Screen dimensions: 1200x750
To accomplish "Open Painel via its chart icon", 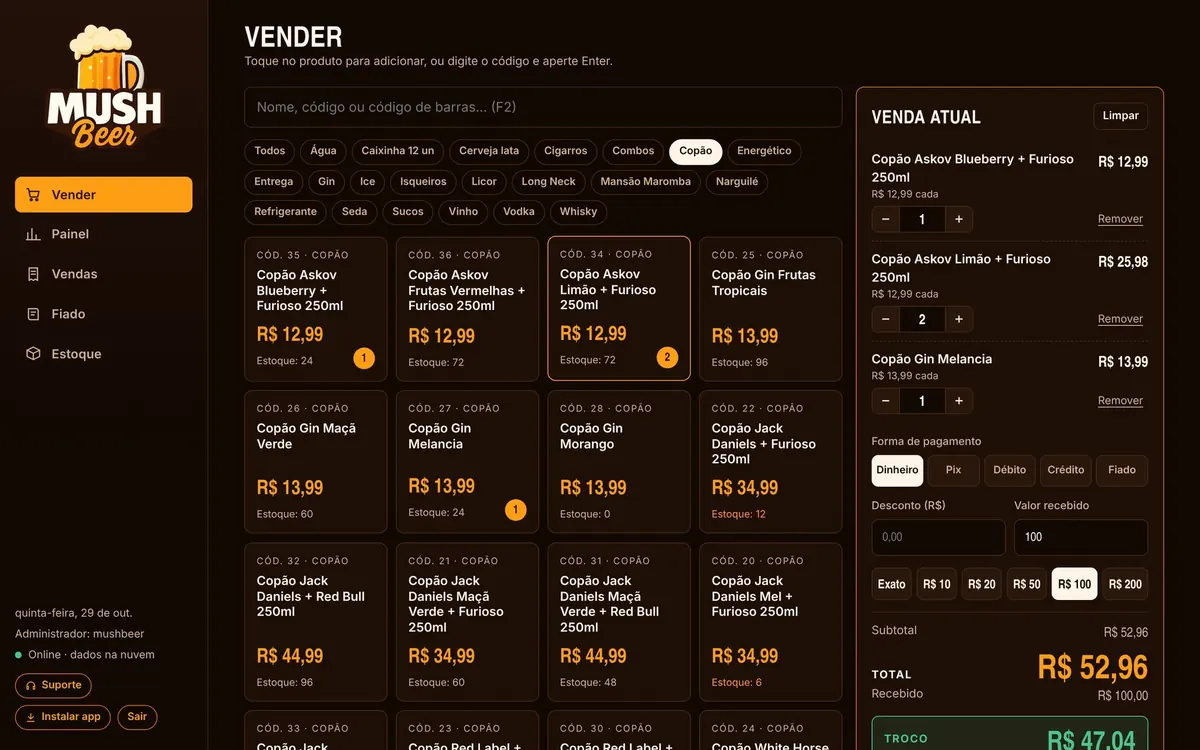I will click(33, 234).
